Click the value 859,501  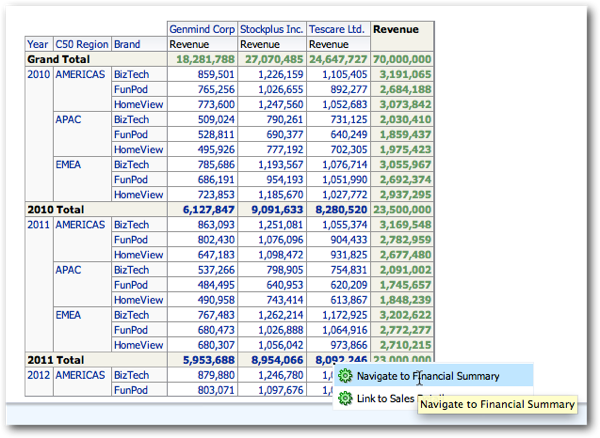click(216, 74)
